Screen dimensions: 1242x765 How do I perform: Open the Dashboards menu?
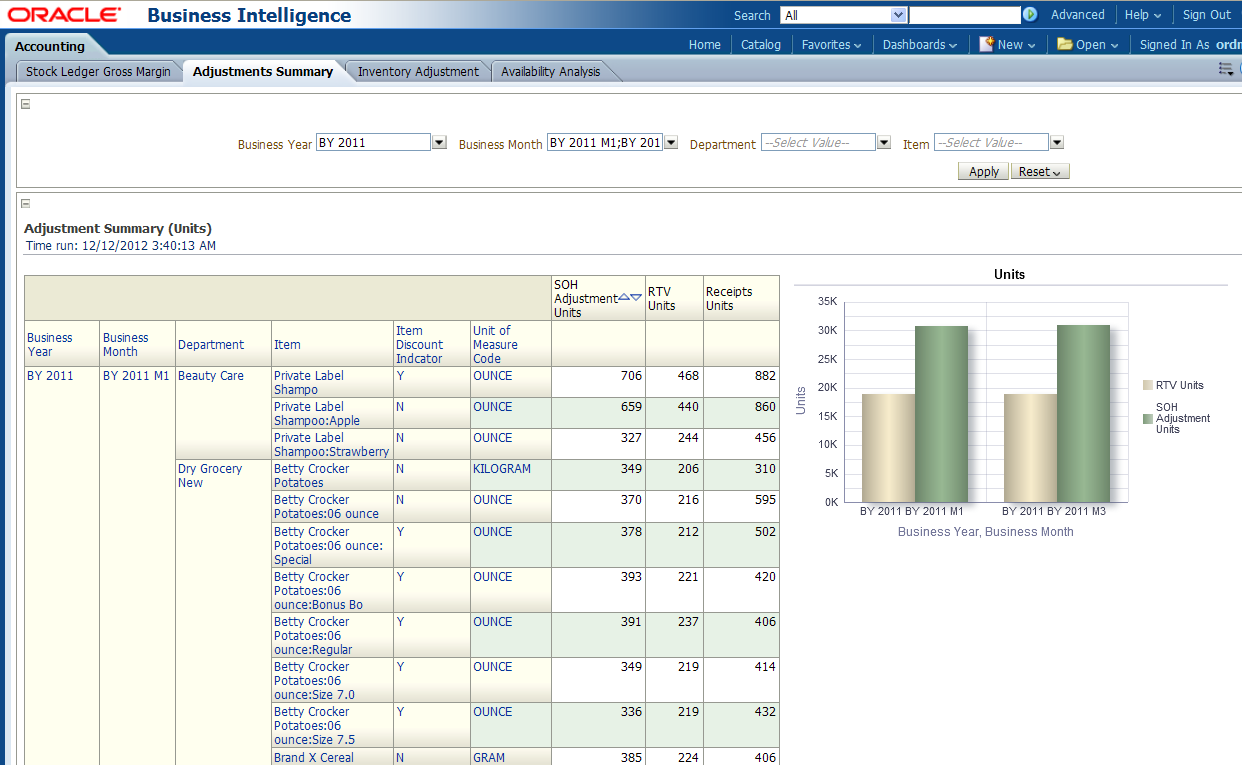pyautogui.click(x=919, y=44)
